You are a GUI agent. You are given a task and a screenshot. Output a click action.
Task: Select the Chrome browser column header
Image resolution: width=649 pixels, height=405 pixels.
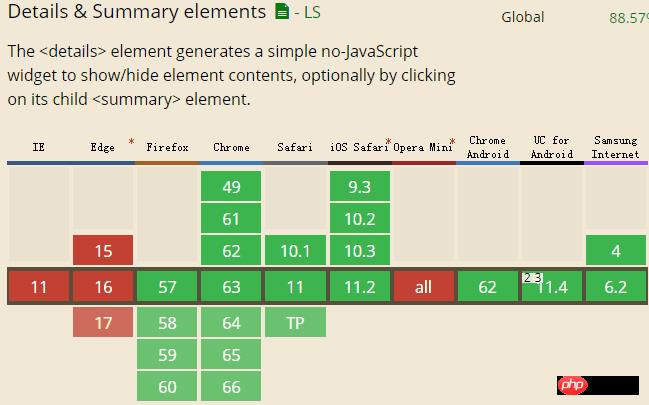click(x=231, y=148)
